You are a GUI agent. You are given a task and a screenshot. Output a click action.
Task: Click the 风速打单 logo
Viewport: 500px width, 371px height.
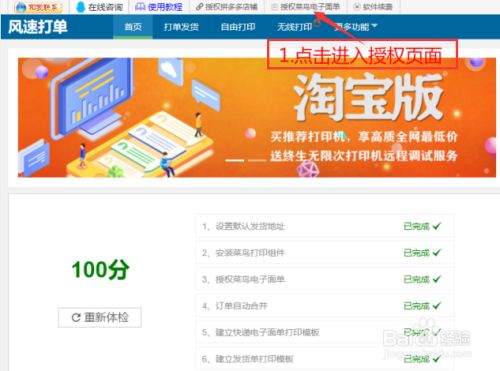(x=38, y=27)
